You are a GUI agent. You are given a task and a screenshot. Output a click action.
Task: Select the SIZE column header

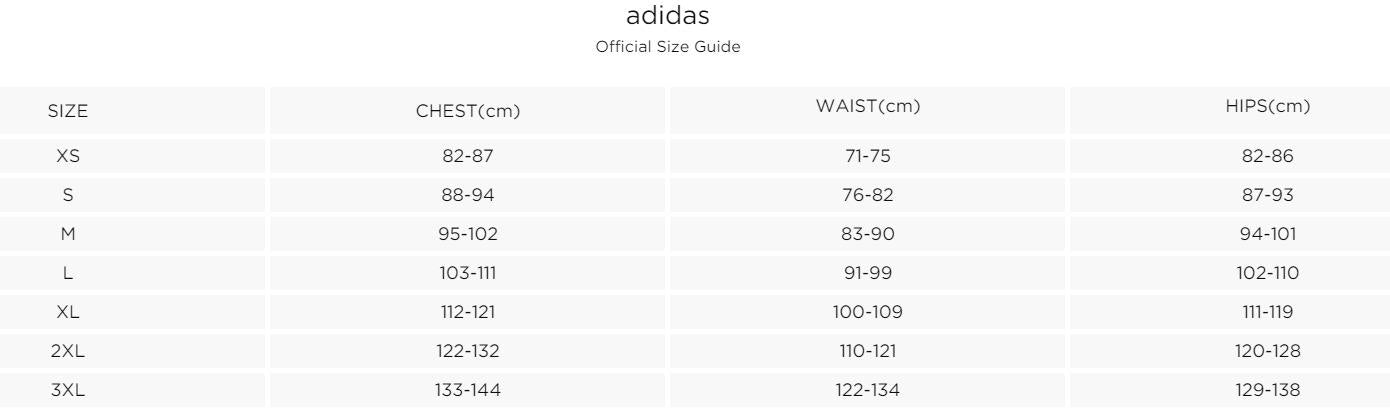pos(68,112)
